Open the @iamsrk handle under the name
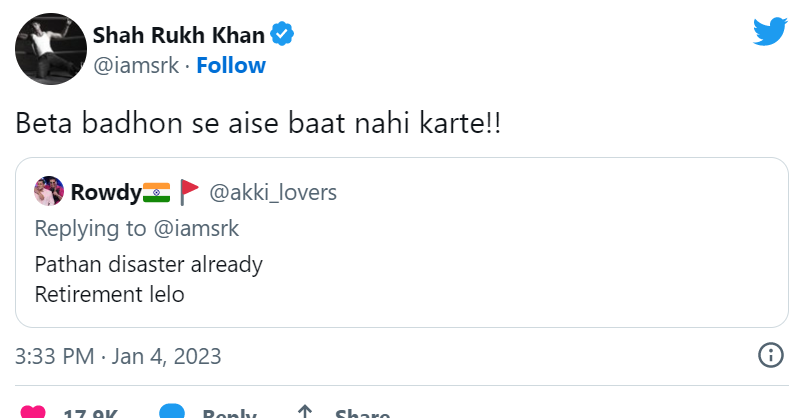The width and height of the screenshot is (807, 418). pos(137,66)
